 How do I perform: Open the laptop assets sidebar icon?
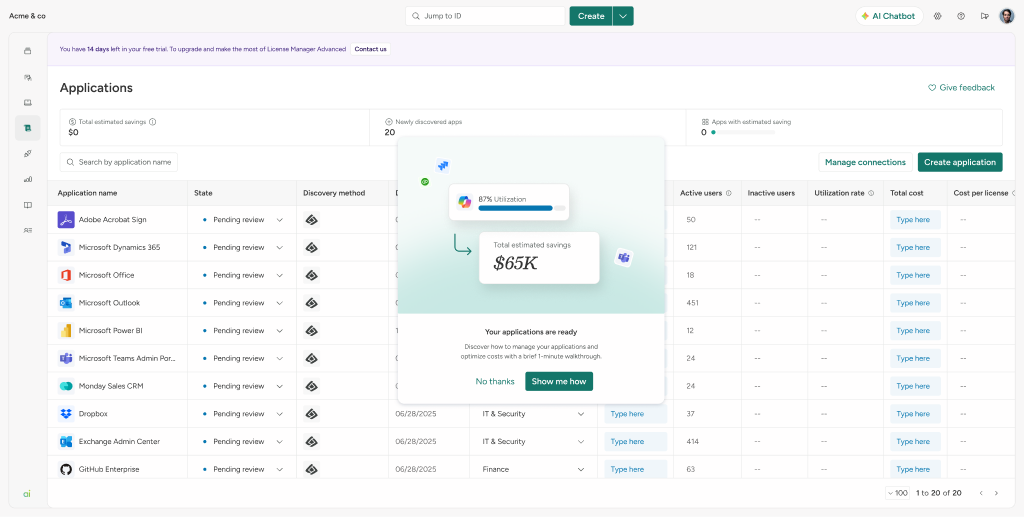27,102
